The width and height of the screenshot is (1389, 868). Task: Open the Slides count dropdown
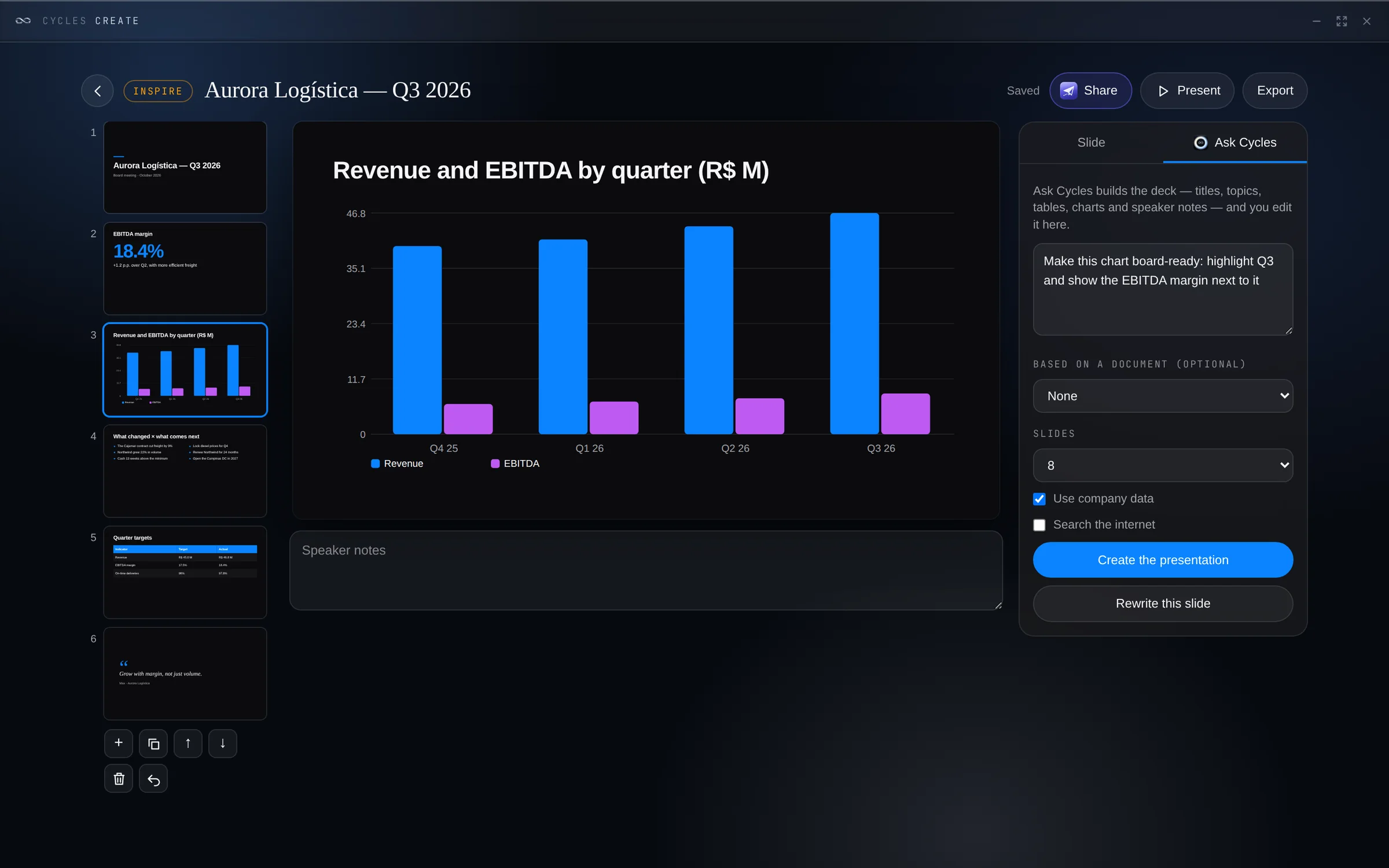(1163, 465)
